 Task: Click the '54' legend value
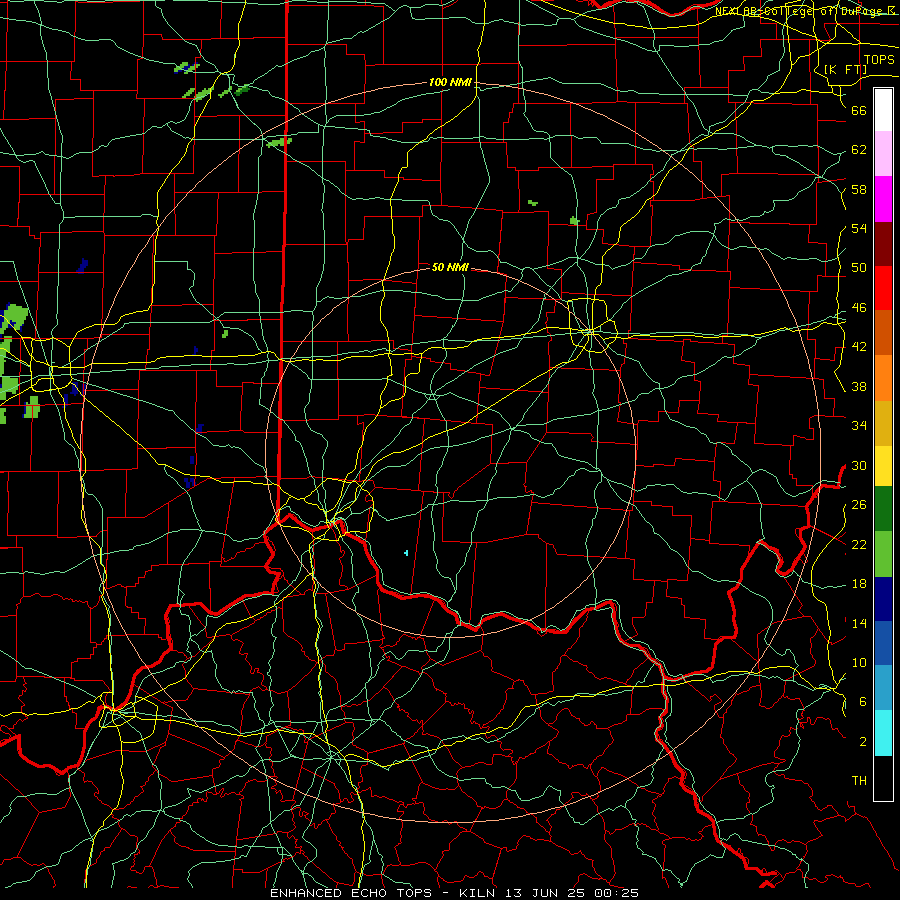pos(859,228)
